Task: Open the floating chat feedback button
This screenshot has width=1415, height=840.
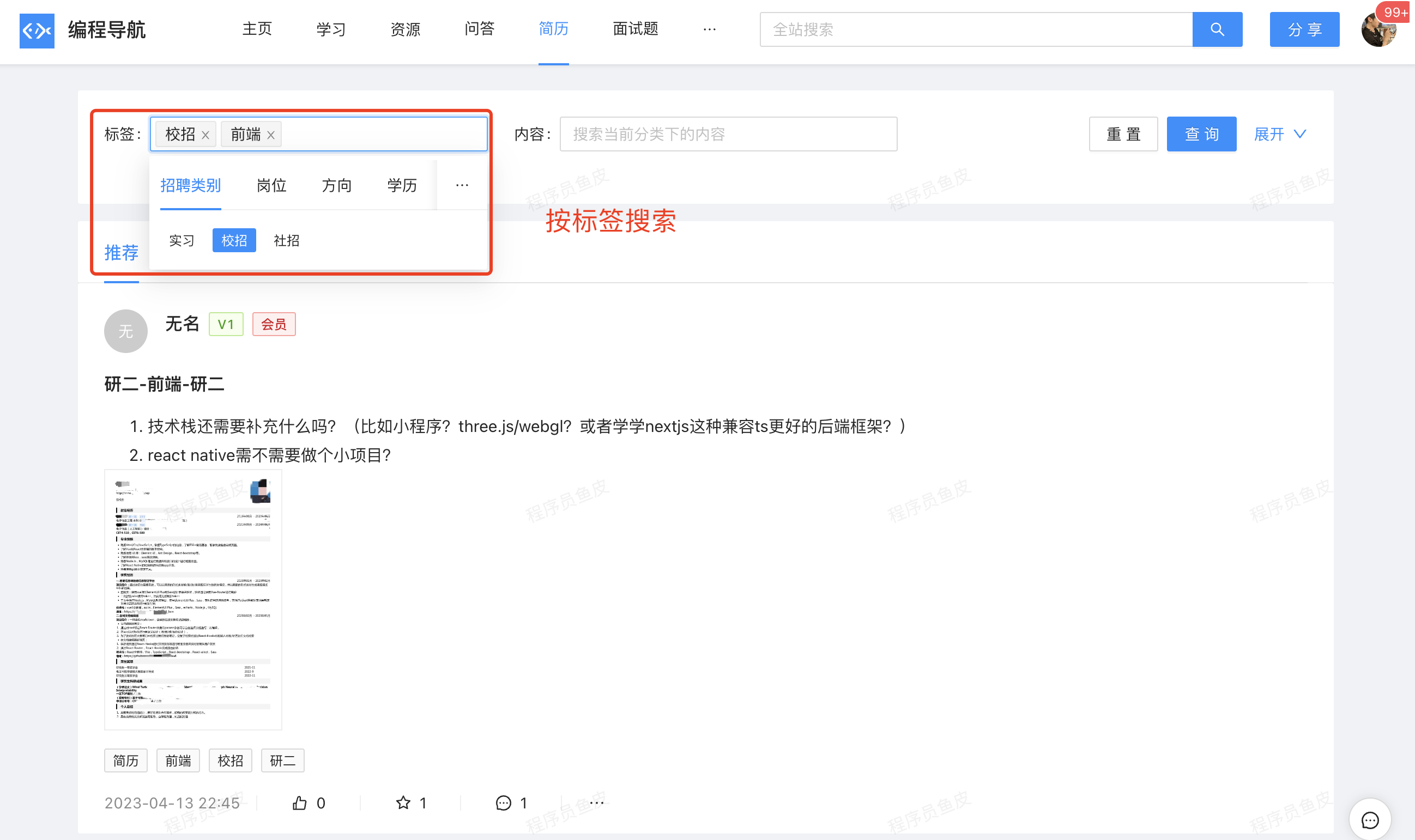Action: tap(1370, 819)
